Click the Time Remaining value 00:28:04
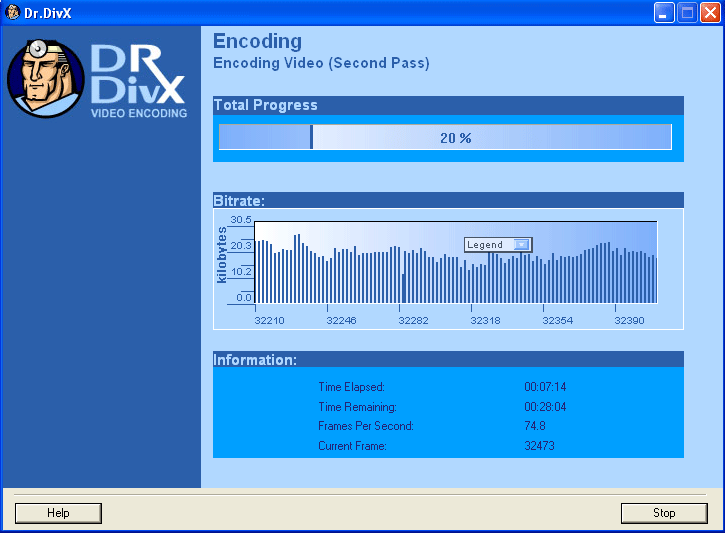The image size is (725, 533). click(x=545, y=407)
